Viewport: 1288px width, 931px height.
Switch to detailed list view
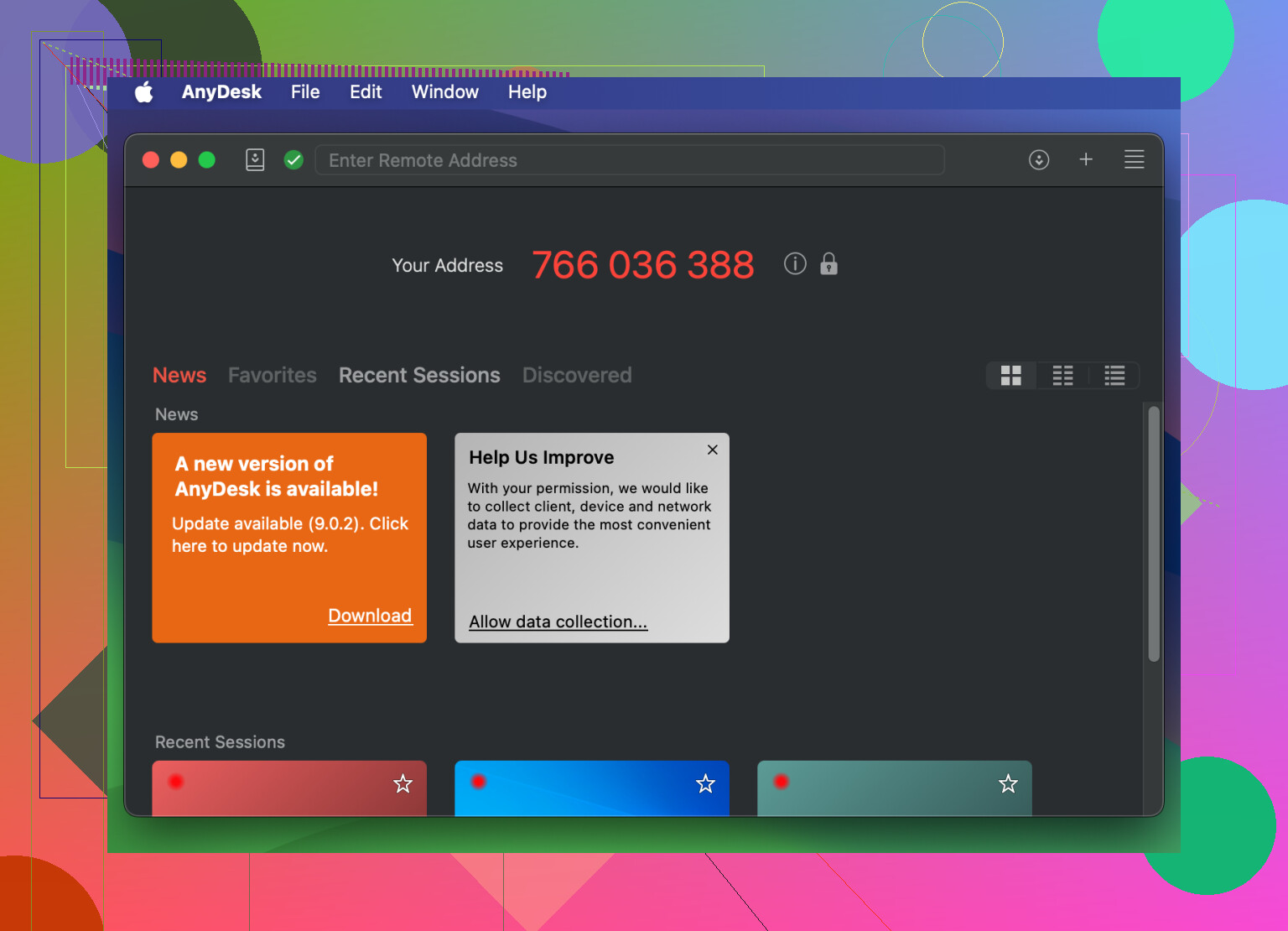click(1114, 376)
